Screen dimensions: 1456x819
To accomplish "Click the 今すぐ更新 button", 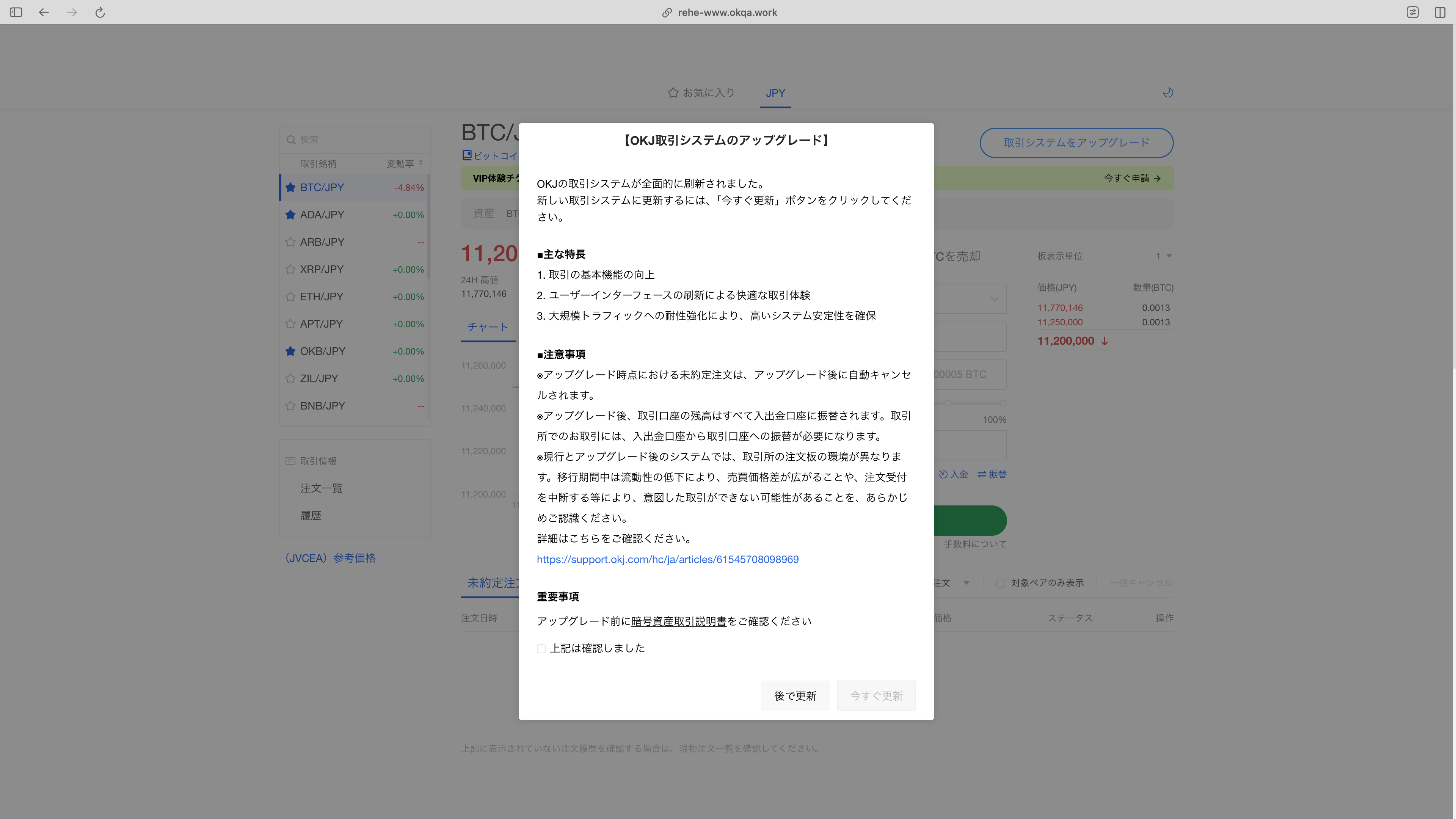I will click(x=876, y=696).
